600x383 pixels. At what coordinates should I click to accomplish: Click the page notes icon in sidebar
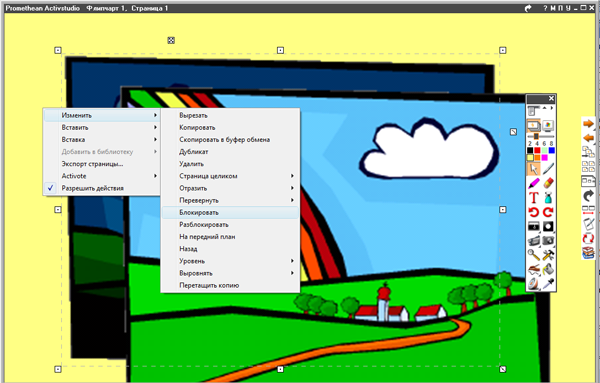click(589, 181)
